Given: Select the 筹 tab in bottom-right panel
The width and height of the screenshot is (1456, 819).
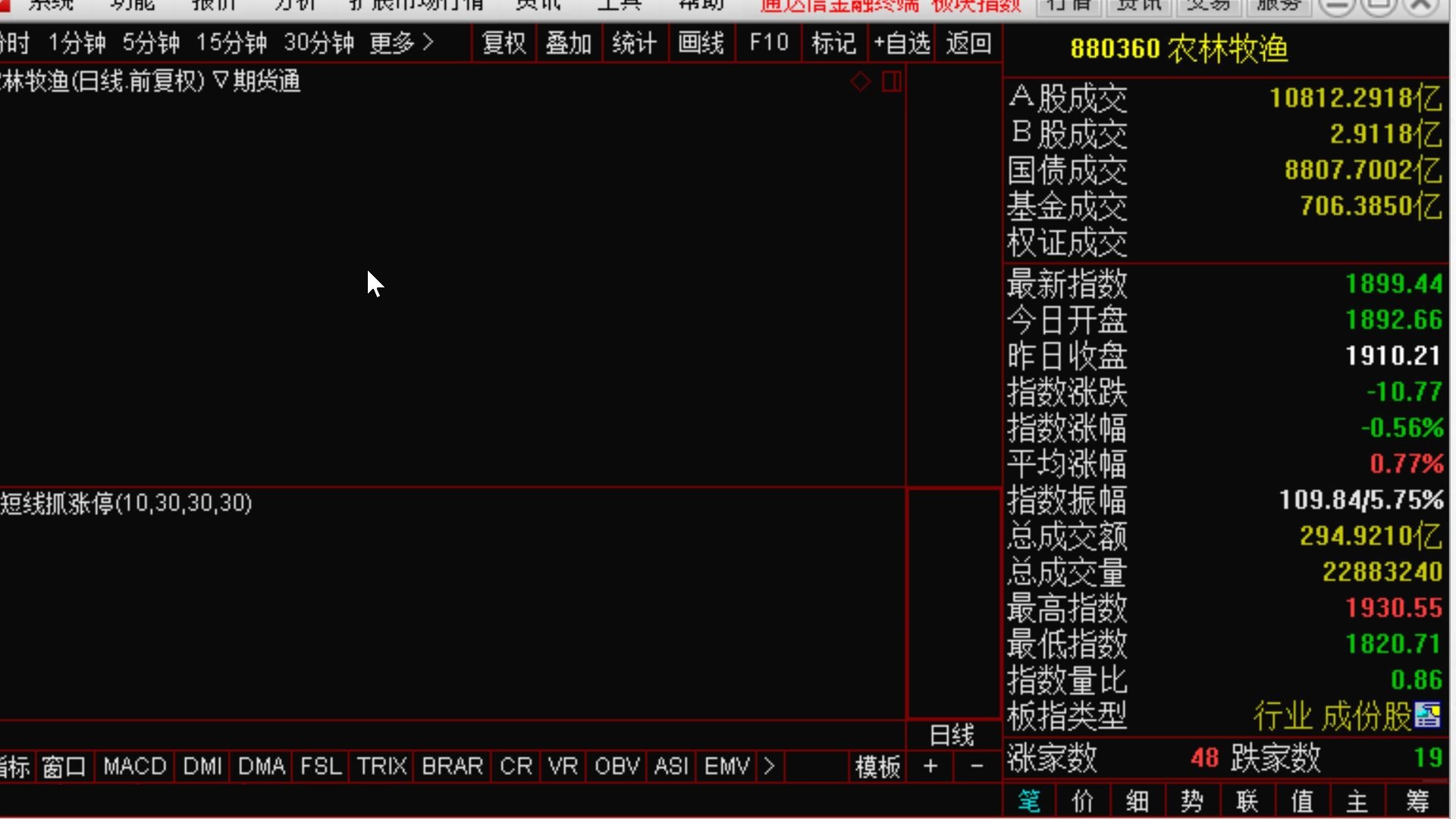Looking at the screenshot, I should [x=1417, y=801].
